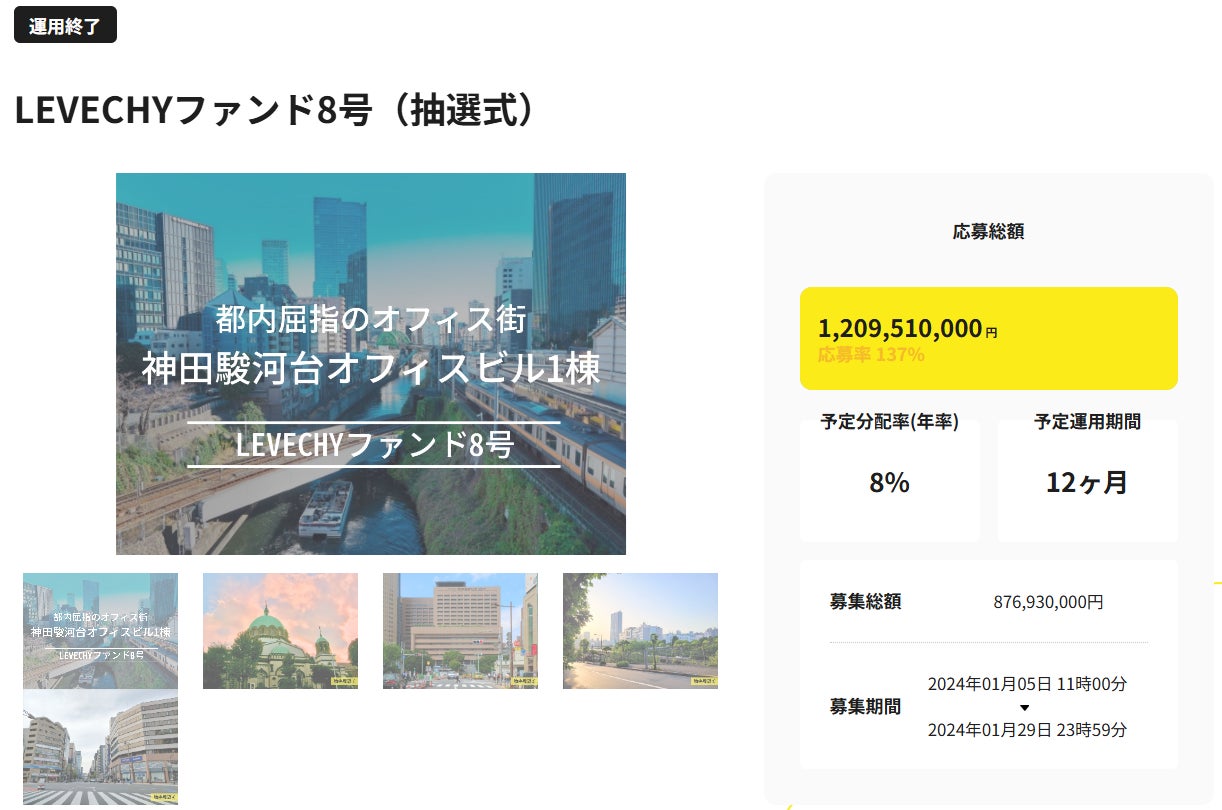
Task: Click the 募集総額 label
Action: pyautogui.click(x=865, y=602)
